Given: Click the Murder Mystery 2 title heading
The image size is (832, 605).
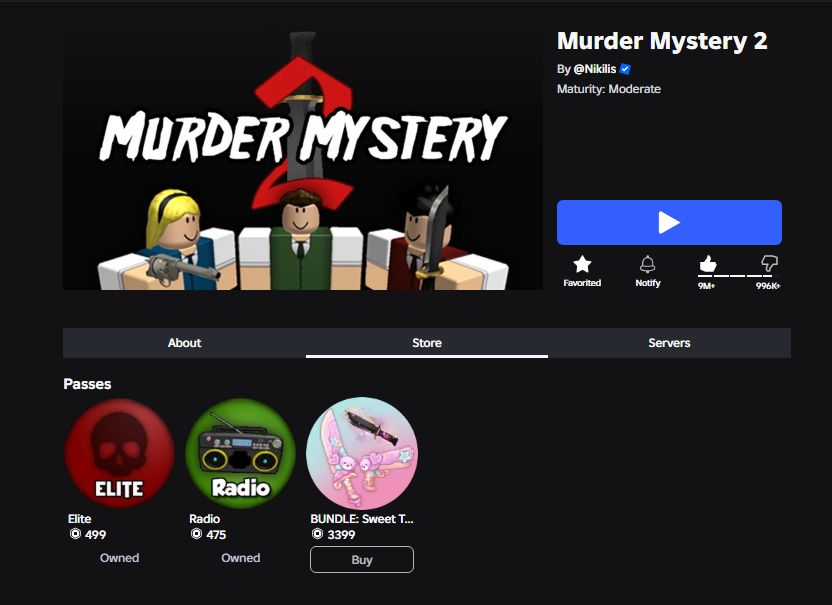Looking at the screenshot, I should [662, 41].
